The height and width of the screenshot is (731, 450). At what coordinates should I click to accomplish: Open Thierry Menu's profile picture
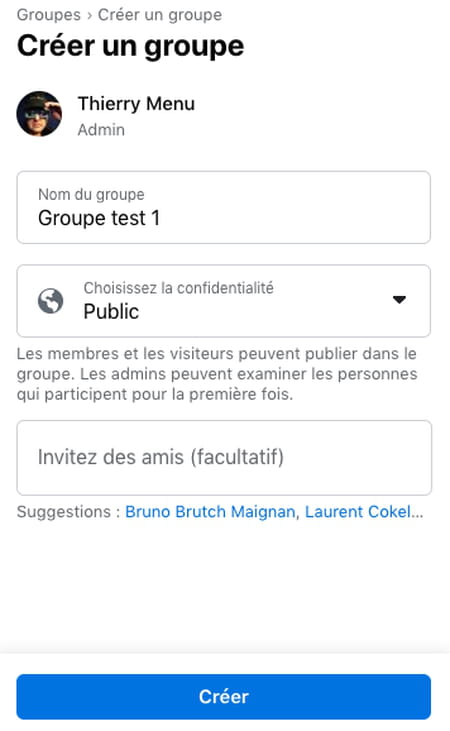(x=39, y=114)
